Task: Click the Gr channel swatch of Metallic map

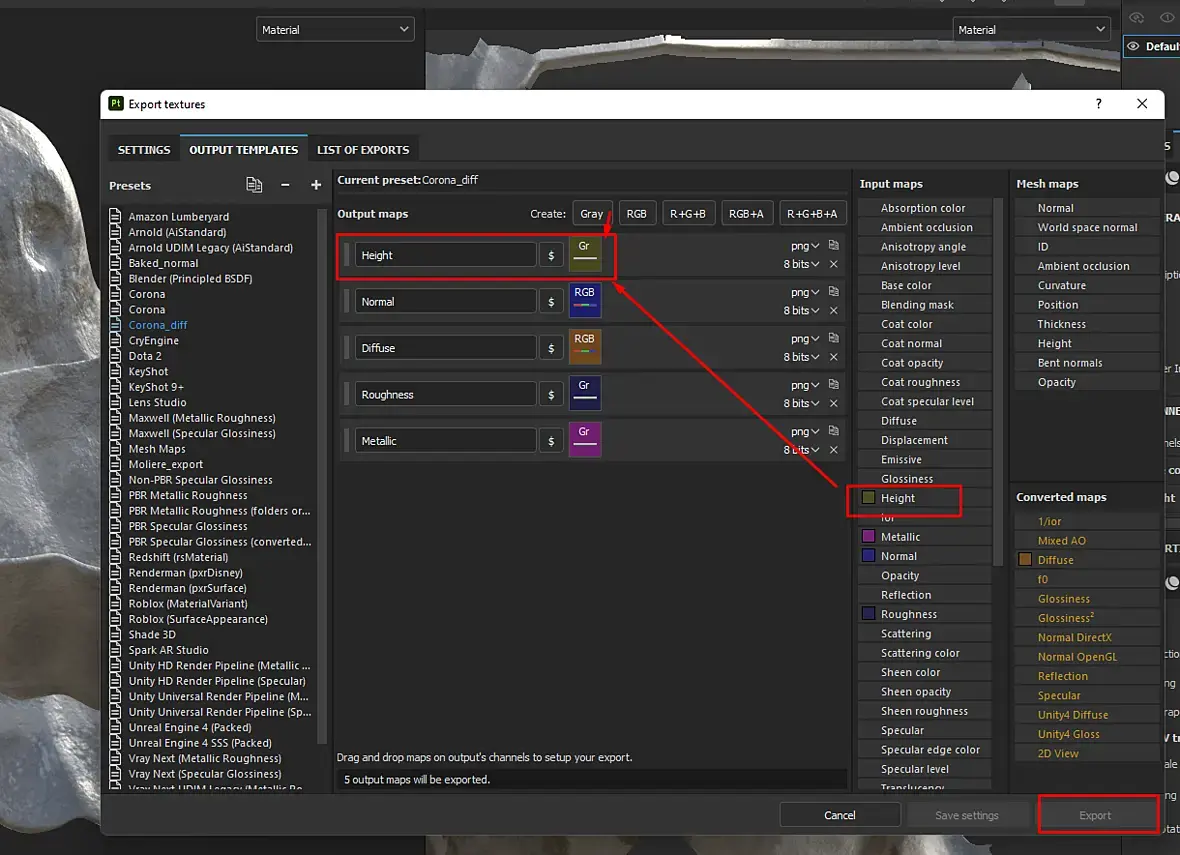Action: 584,440
